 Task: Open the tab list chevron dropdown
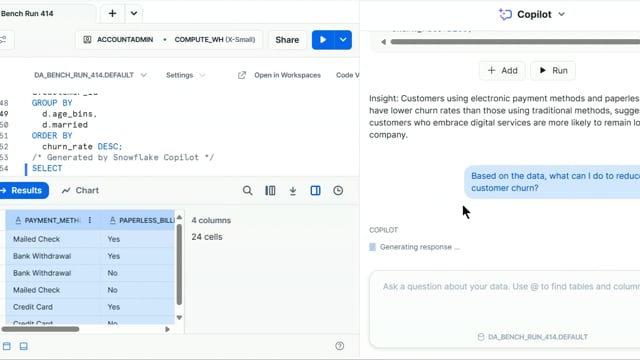[x=133, y=13]
